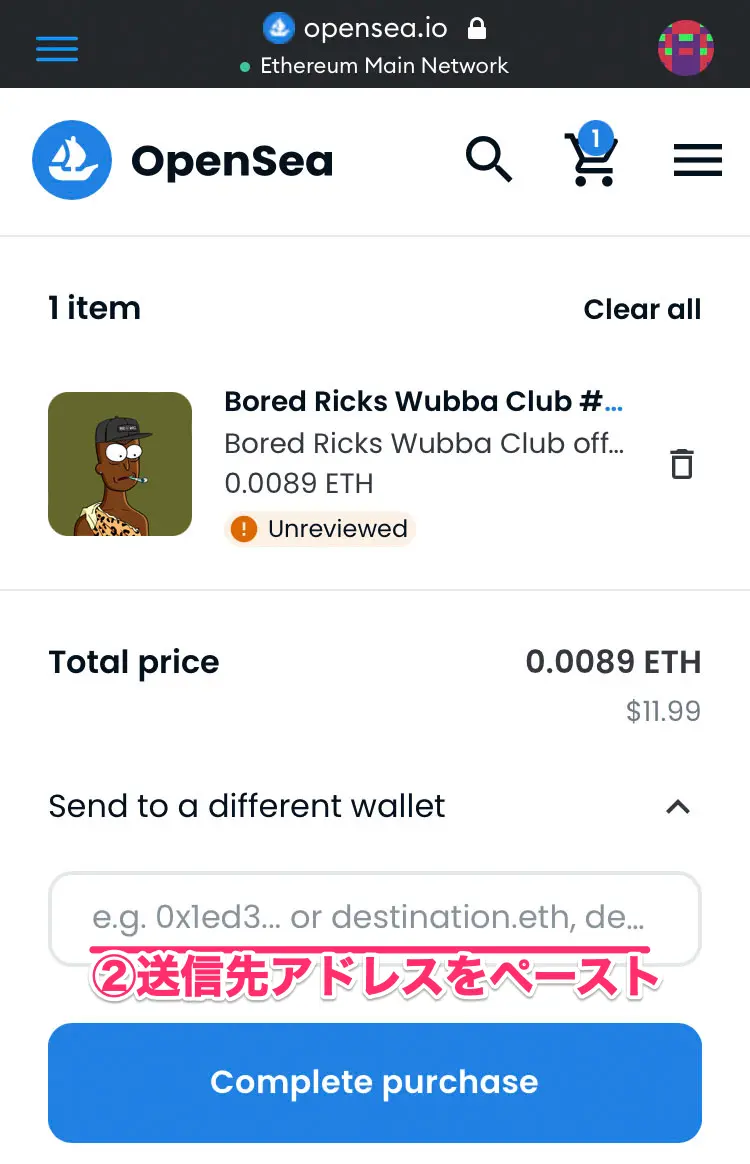Screen dimensions: 750x1164
Task: Open the blue wallet browser hamburger menu
Action: [57, 49]
